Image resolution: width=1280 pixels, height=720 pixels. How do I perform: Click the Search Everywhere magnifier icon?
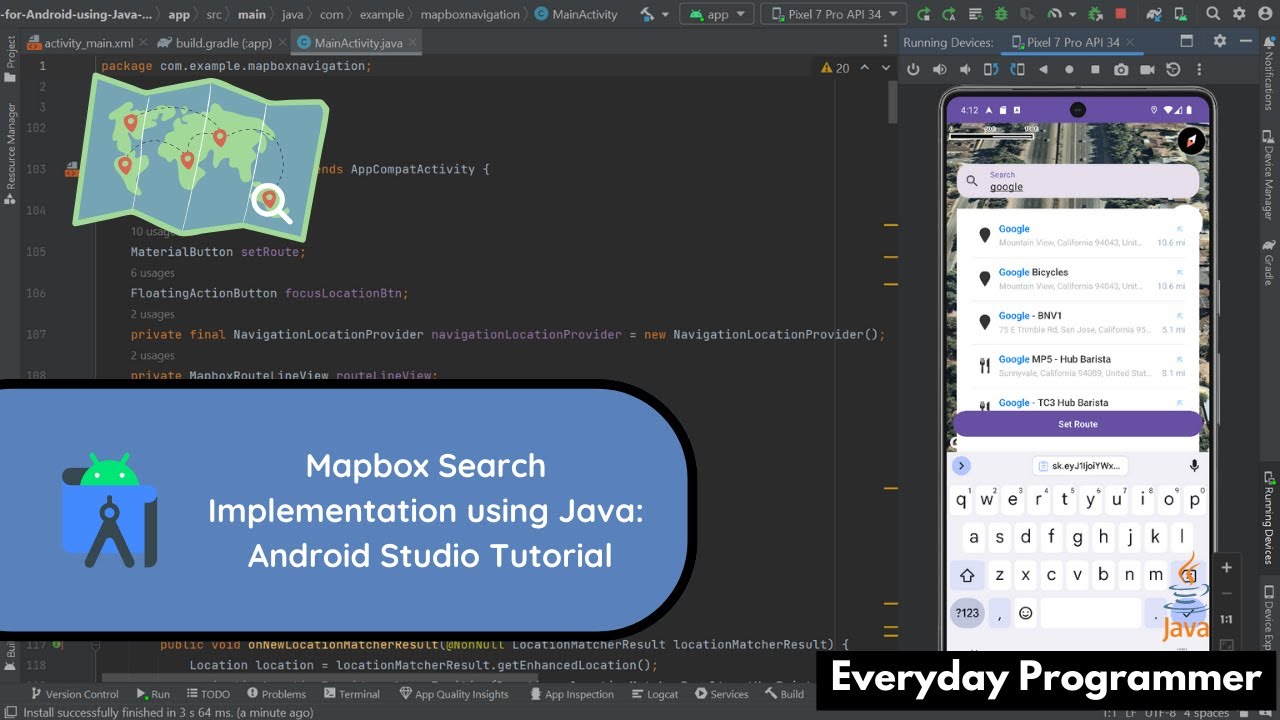coord(1213,14)
